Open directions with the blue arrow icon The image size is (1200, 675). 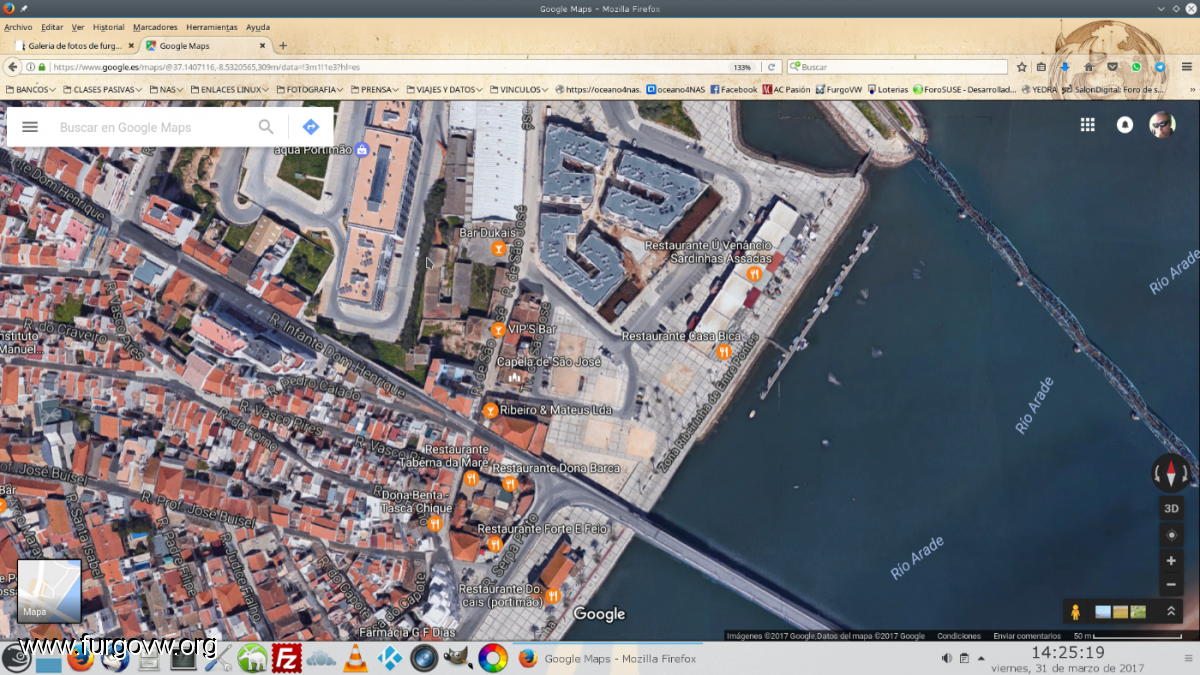(311, 127)
